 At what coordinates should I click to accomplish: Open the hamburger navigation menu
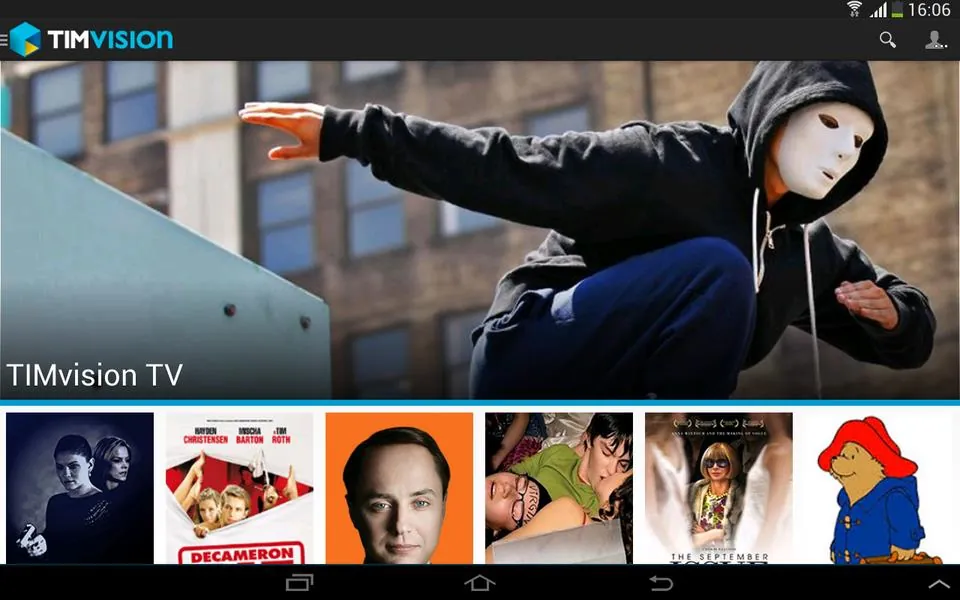click(4, 40)
